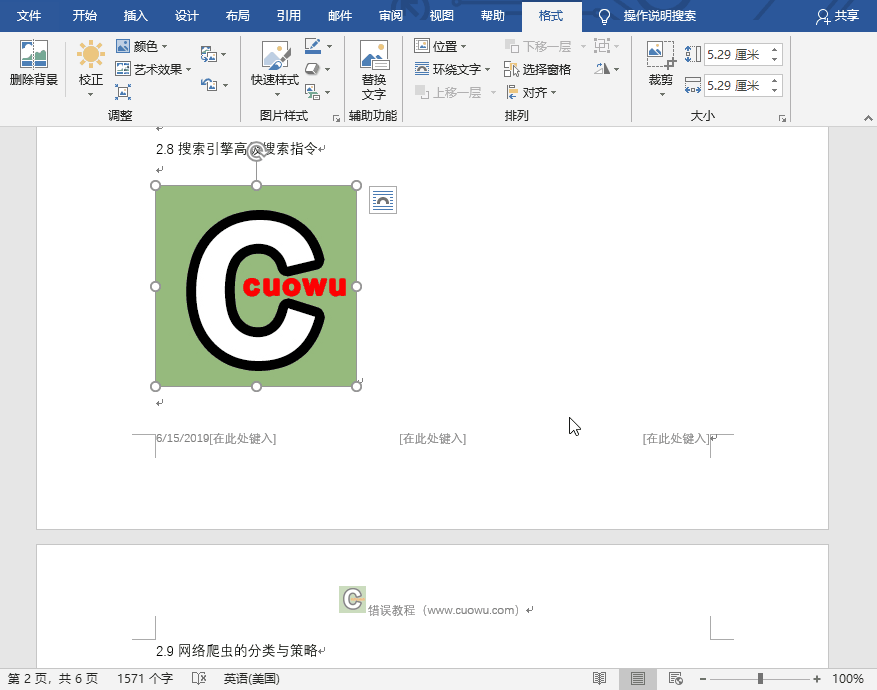The width and height of the screenshot is (877, 690).
Task: Switch to the 审阅 review tab
Action: (390, 16)
